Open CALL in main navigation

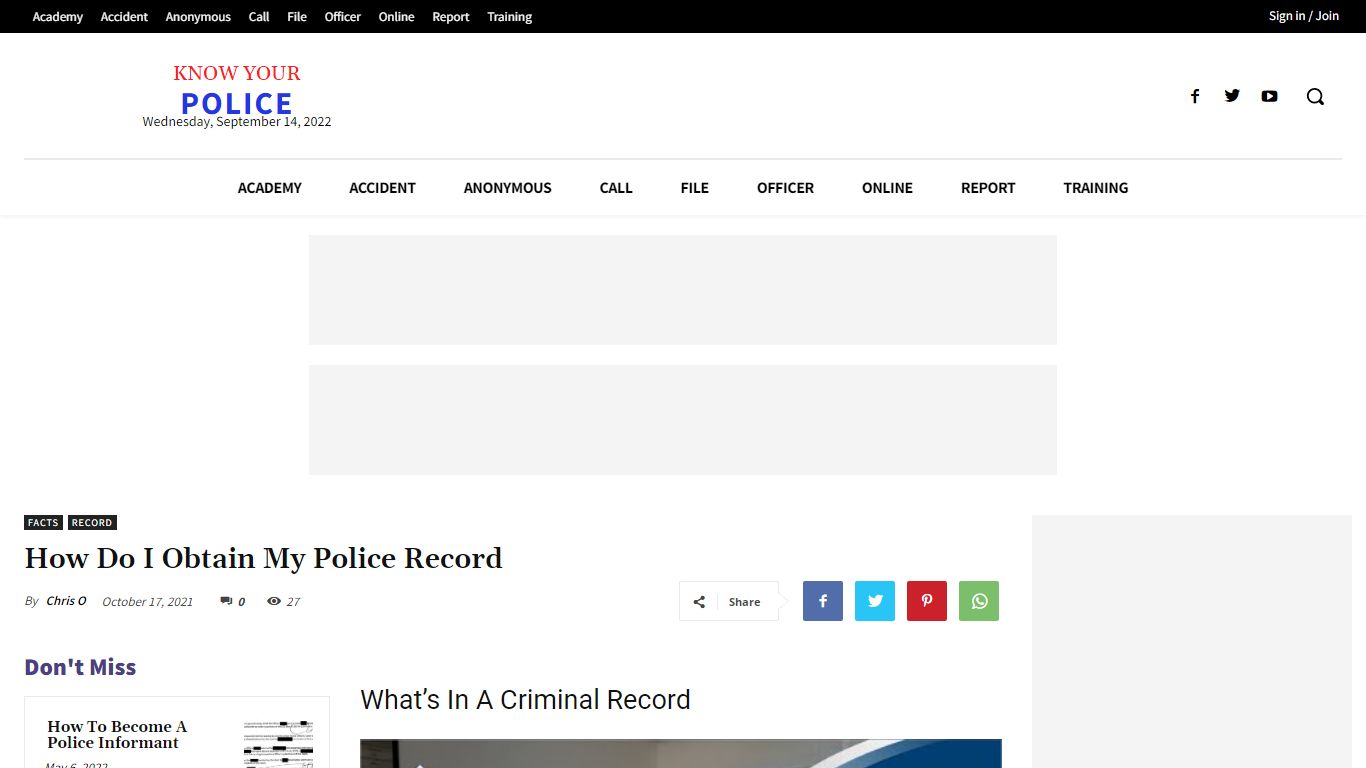(x=616, y=188)
